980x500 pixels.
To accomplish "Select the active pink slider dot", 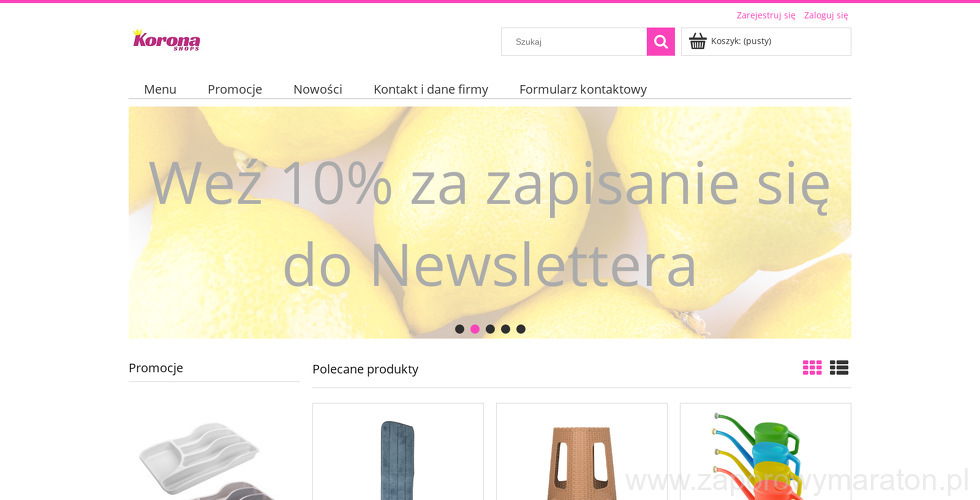I will point(475,329).
